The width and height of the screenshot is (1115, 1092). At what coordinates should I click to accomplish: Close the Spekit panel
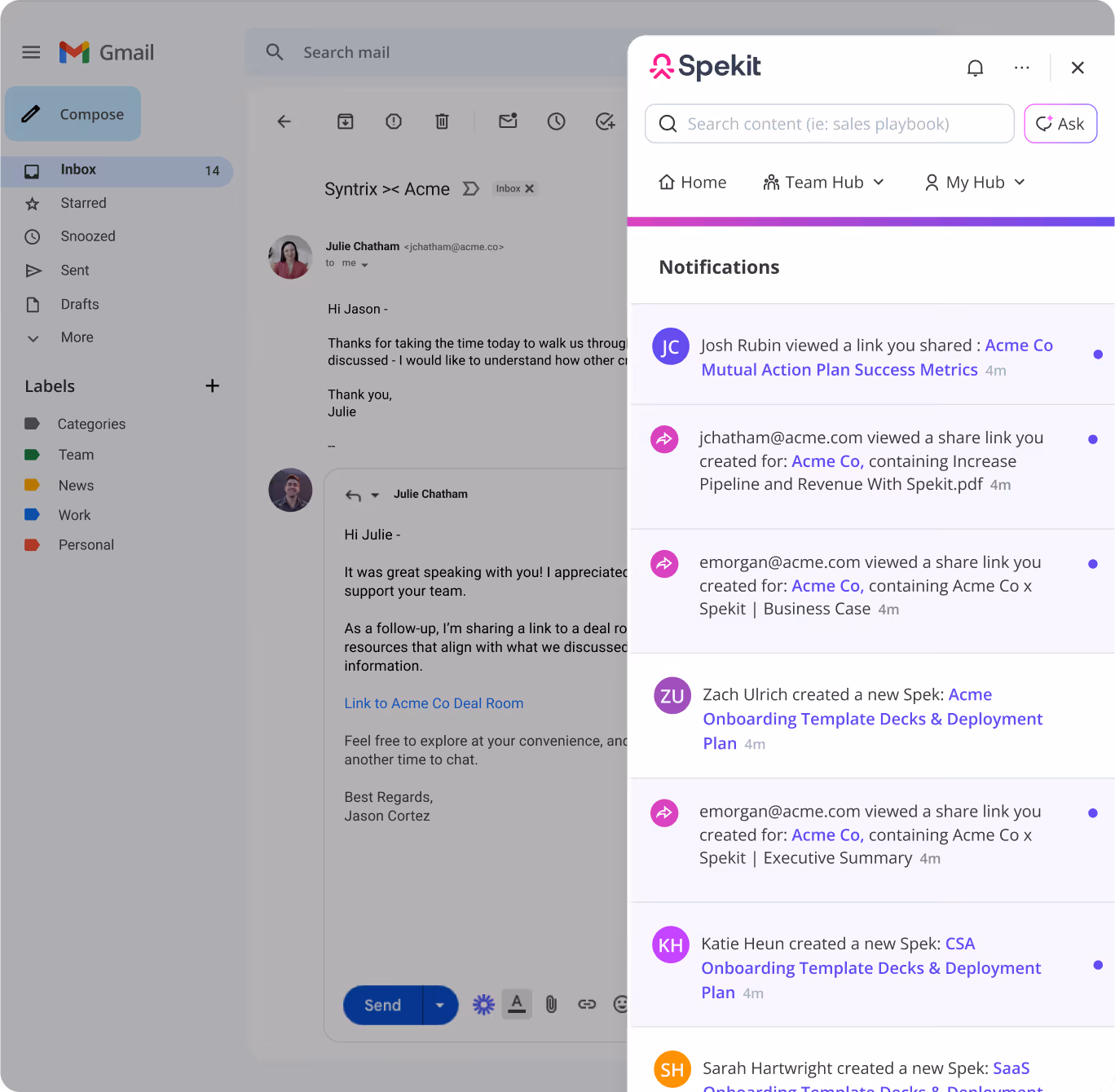[1078, 68]
